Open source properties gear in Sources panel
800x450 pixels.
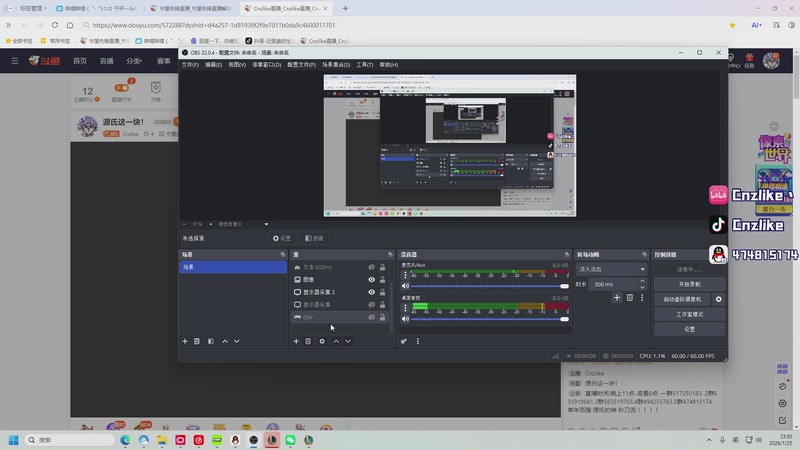pos(322,341)
